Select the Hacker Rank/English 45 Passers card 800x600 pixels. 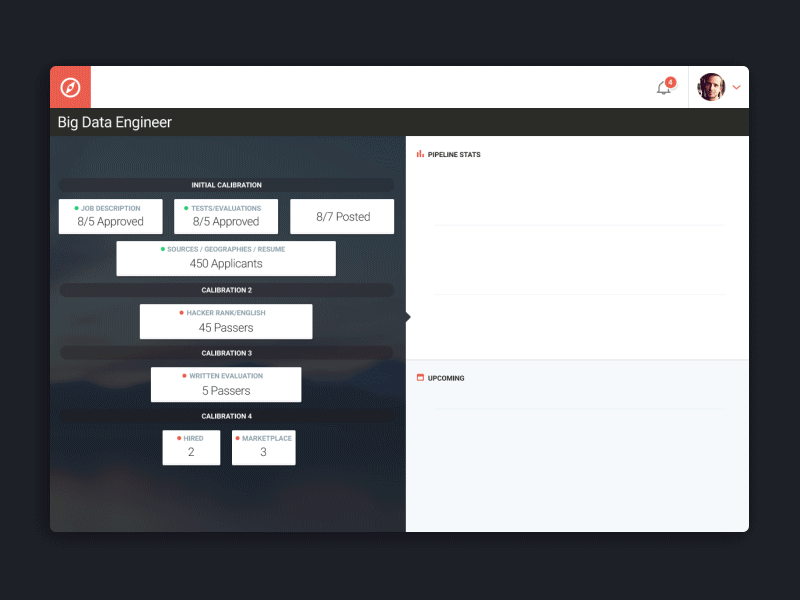click(x=226, y=321)
